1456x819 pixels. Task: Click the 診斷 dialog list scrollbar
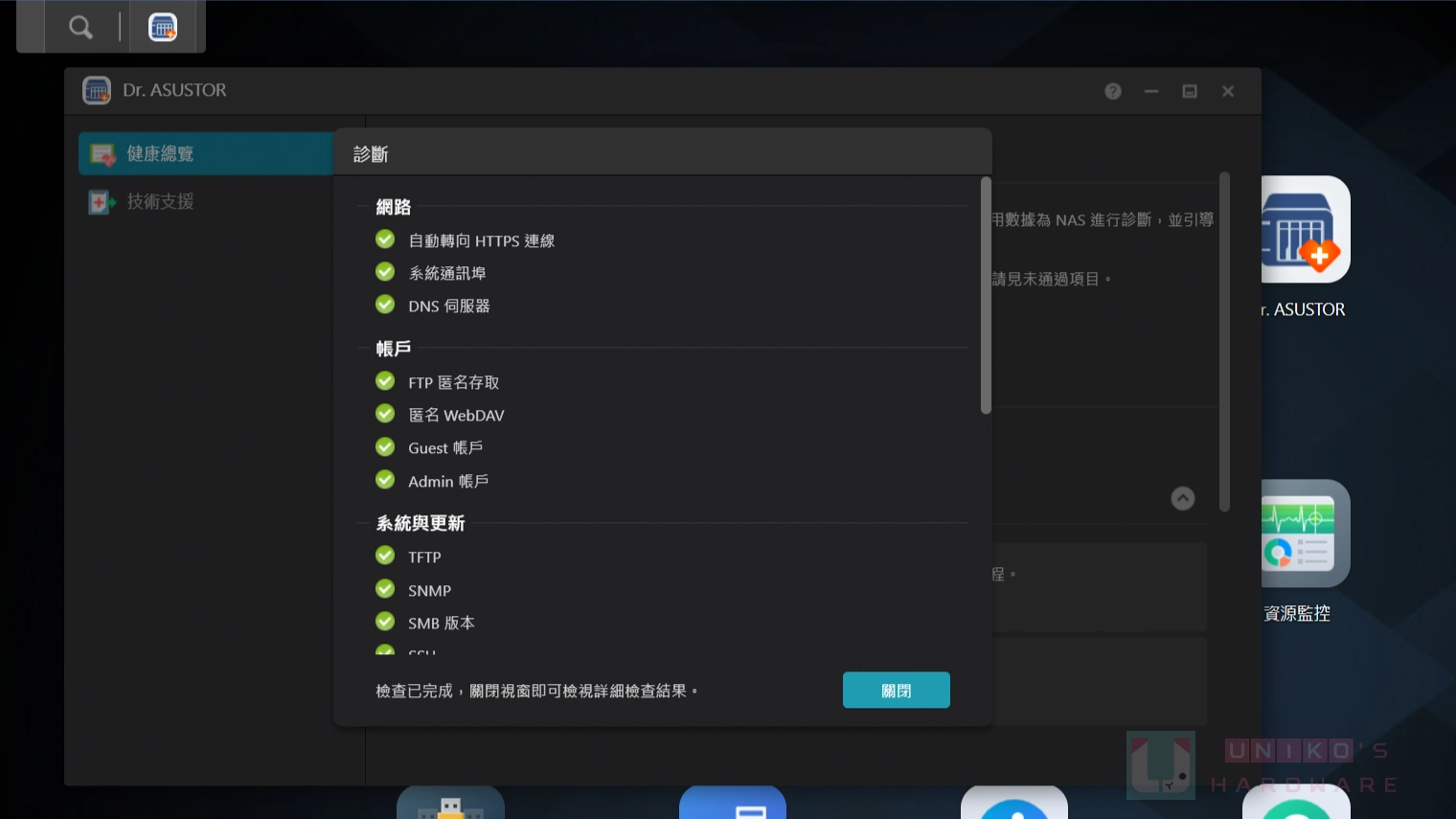coord(986,295)
